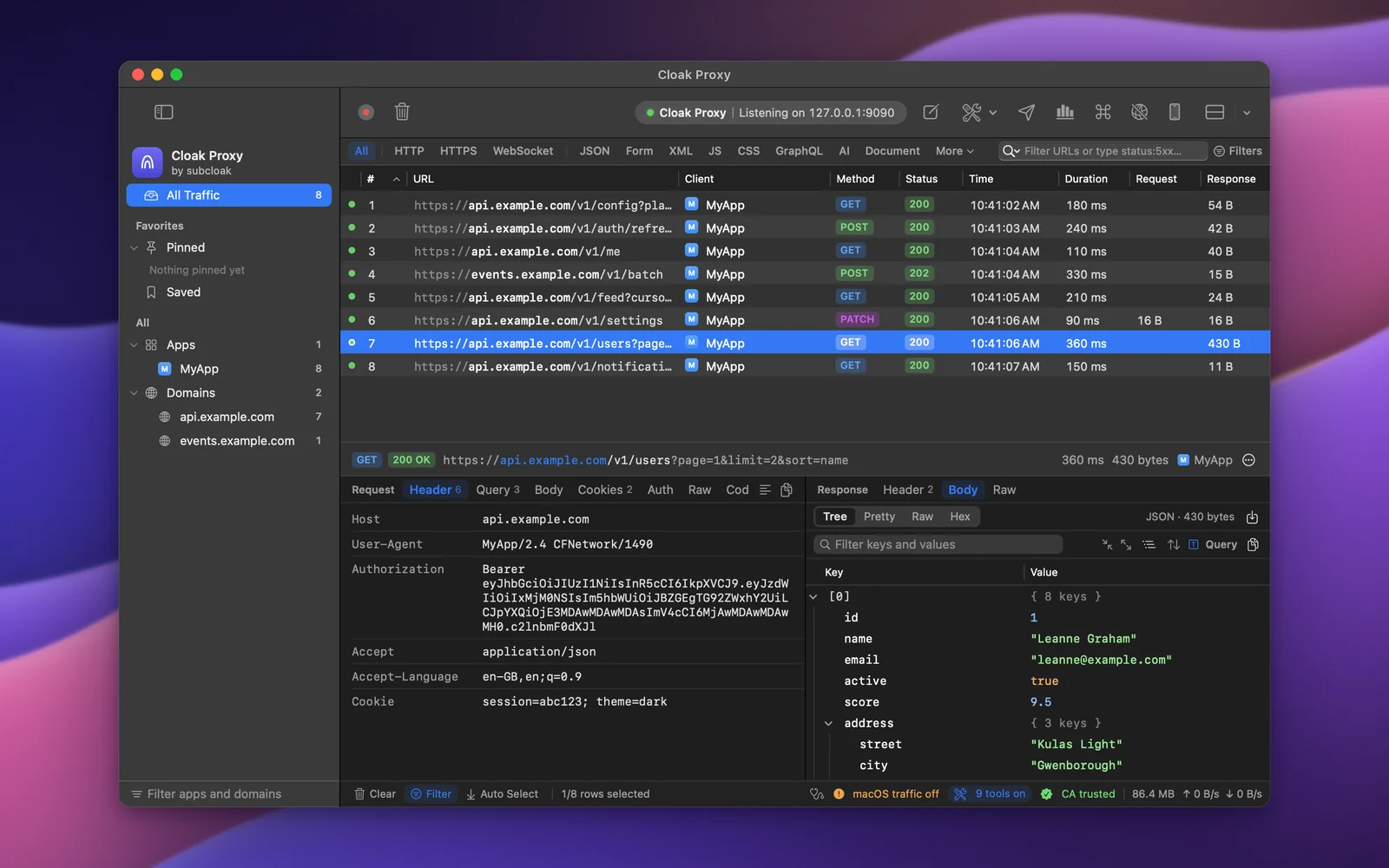Switch response view to Pretty
This screenshot has height=868, width=1389.
click(879, 516)
